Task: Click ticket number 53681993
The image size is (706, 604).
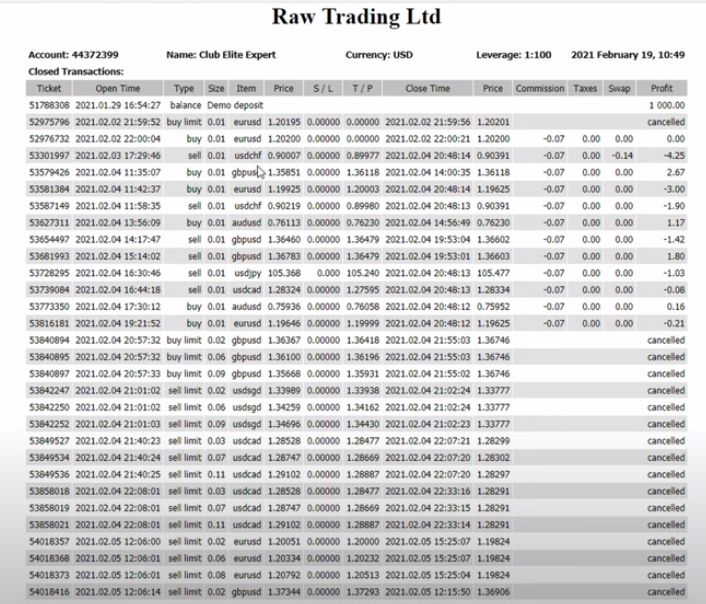Action: (x=50, y=256)
